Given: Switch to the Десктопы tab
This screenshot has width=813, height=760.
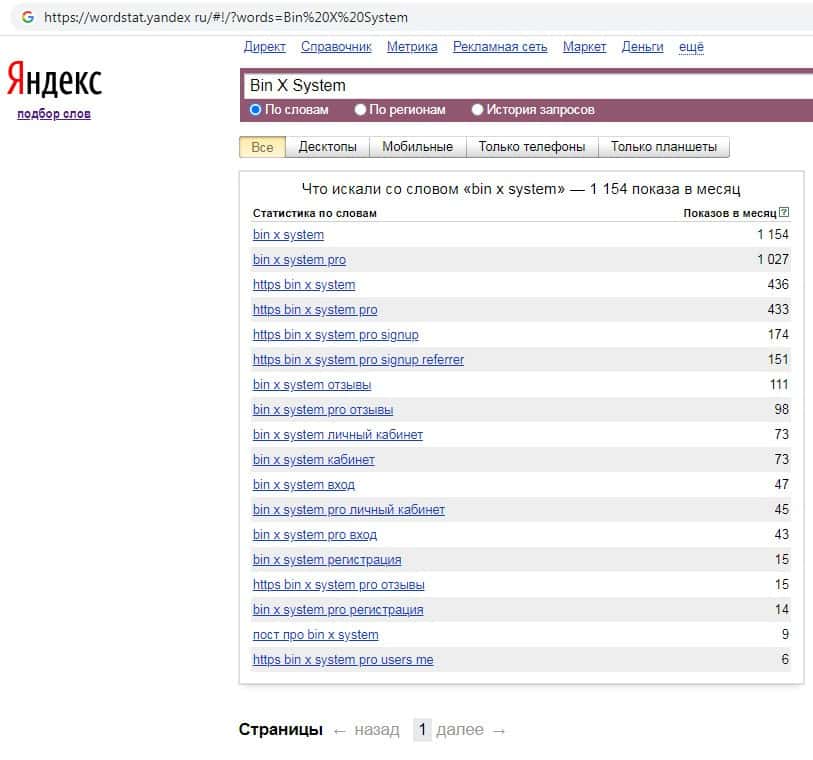Looking at the screenshot, I should click(x=327, y=147).
